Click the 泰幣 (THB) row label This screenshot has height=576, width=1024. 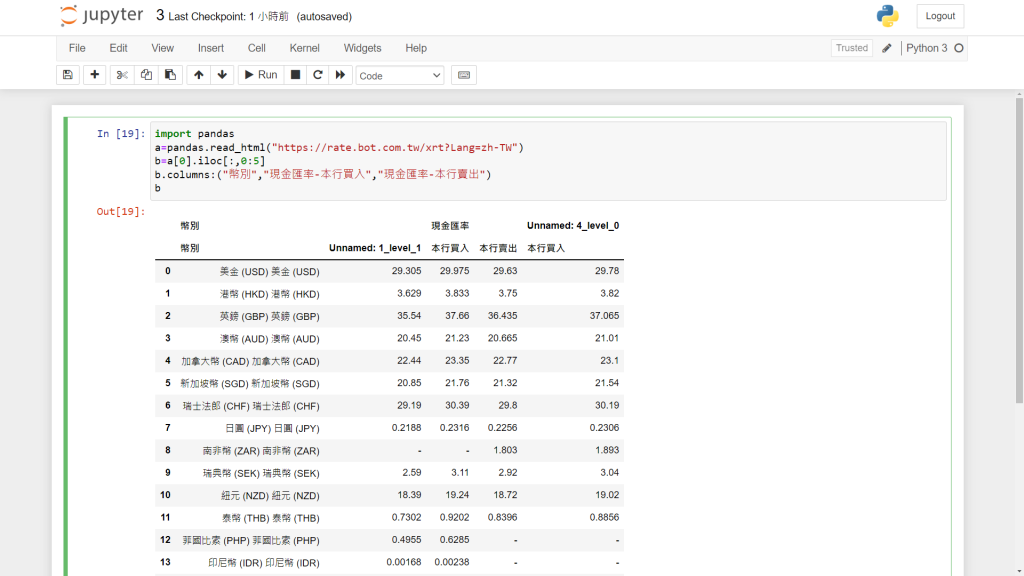[270, 519]
